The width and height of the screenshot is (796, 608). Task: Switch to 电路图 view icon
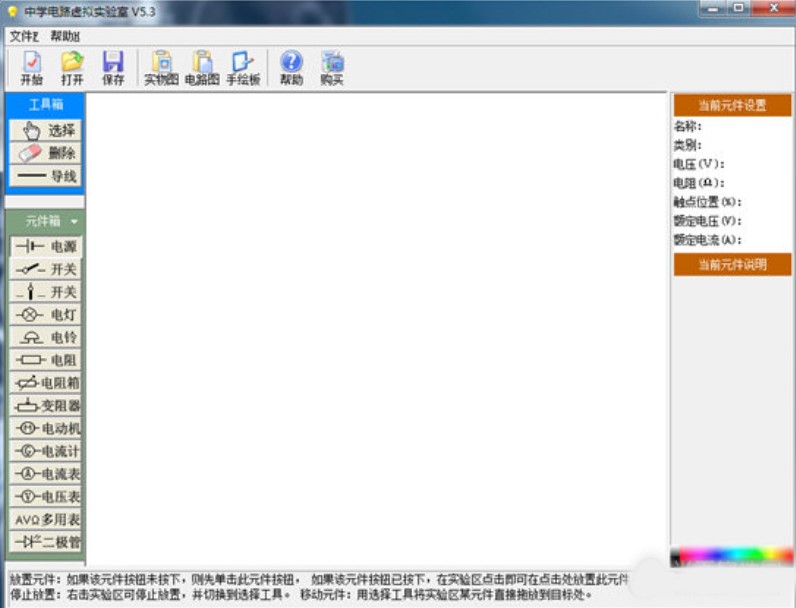pos(202,67)
